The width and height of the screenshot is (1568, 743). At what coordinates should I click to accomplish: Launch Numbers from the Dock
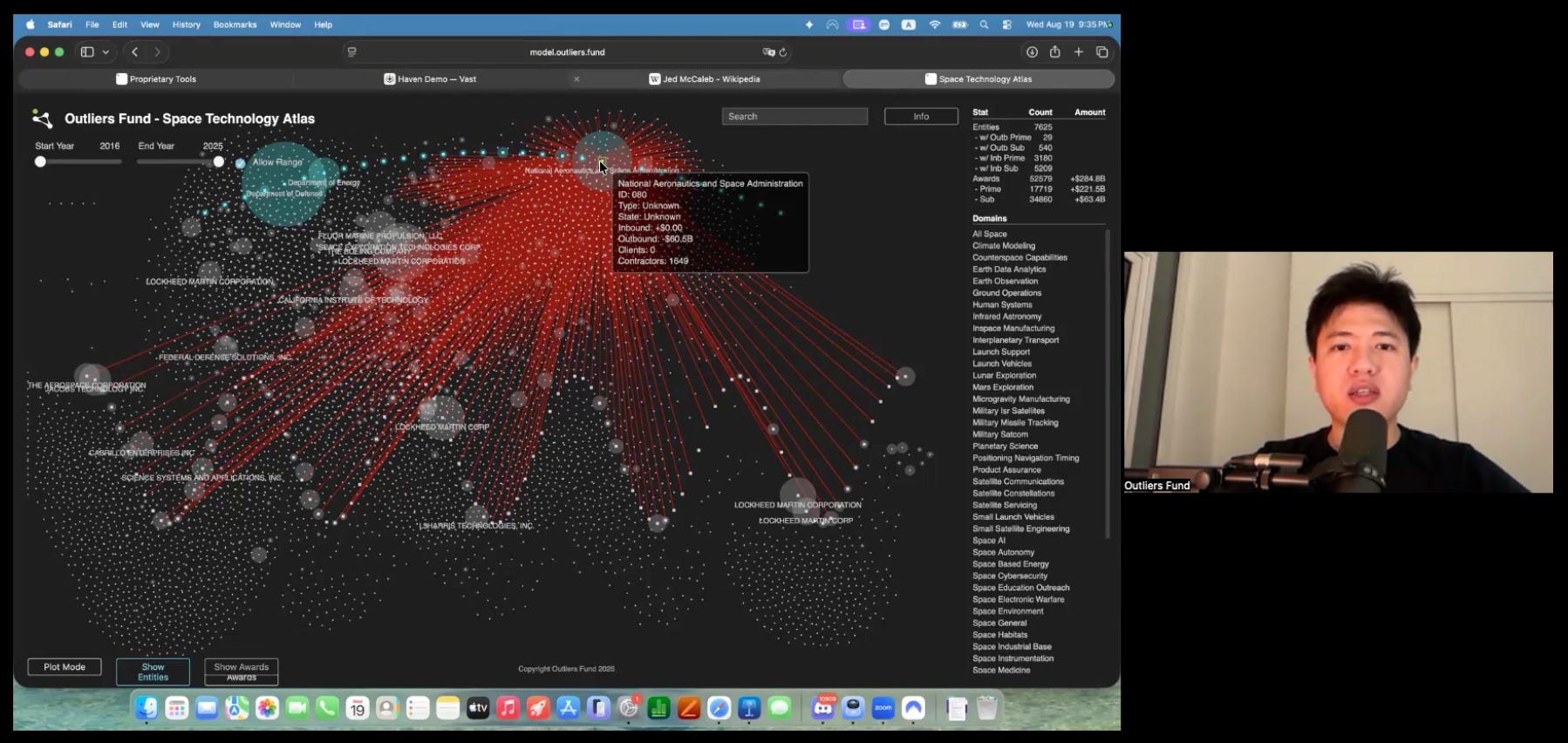tap(658, 708)
